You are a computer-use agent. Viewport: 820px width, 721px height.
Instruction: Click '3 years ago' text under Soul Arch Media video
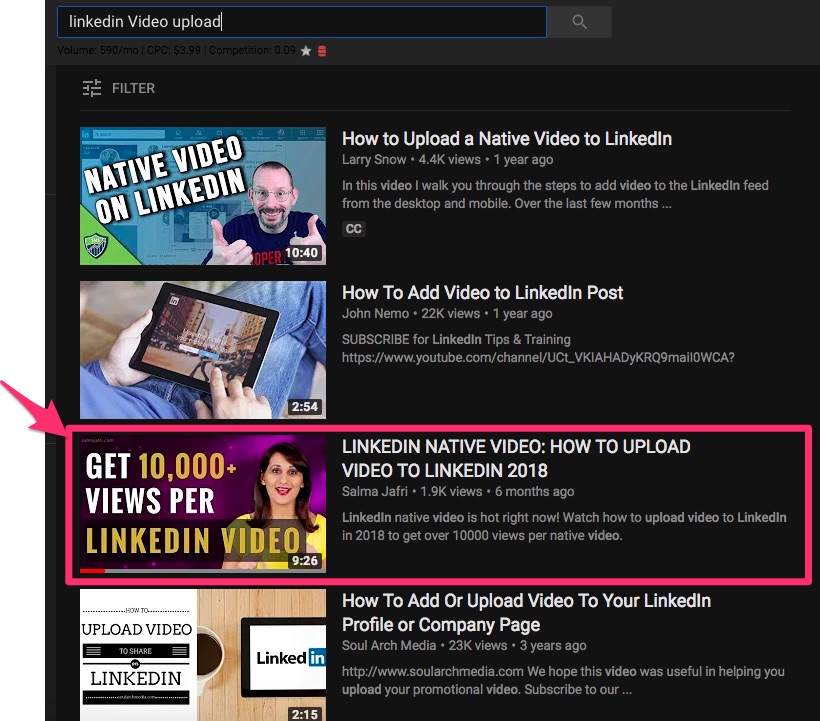[553, 645]
